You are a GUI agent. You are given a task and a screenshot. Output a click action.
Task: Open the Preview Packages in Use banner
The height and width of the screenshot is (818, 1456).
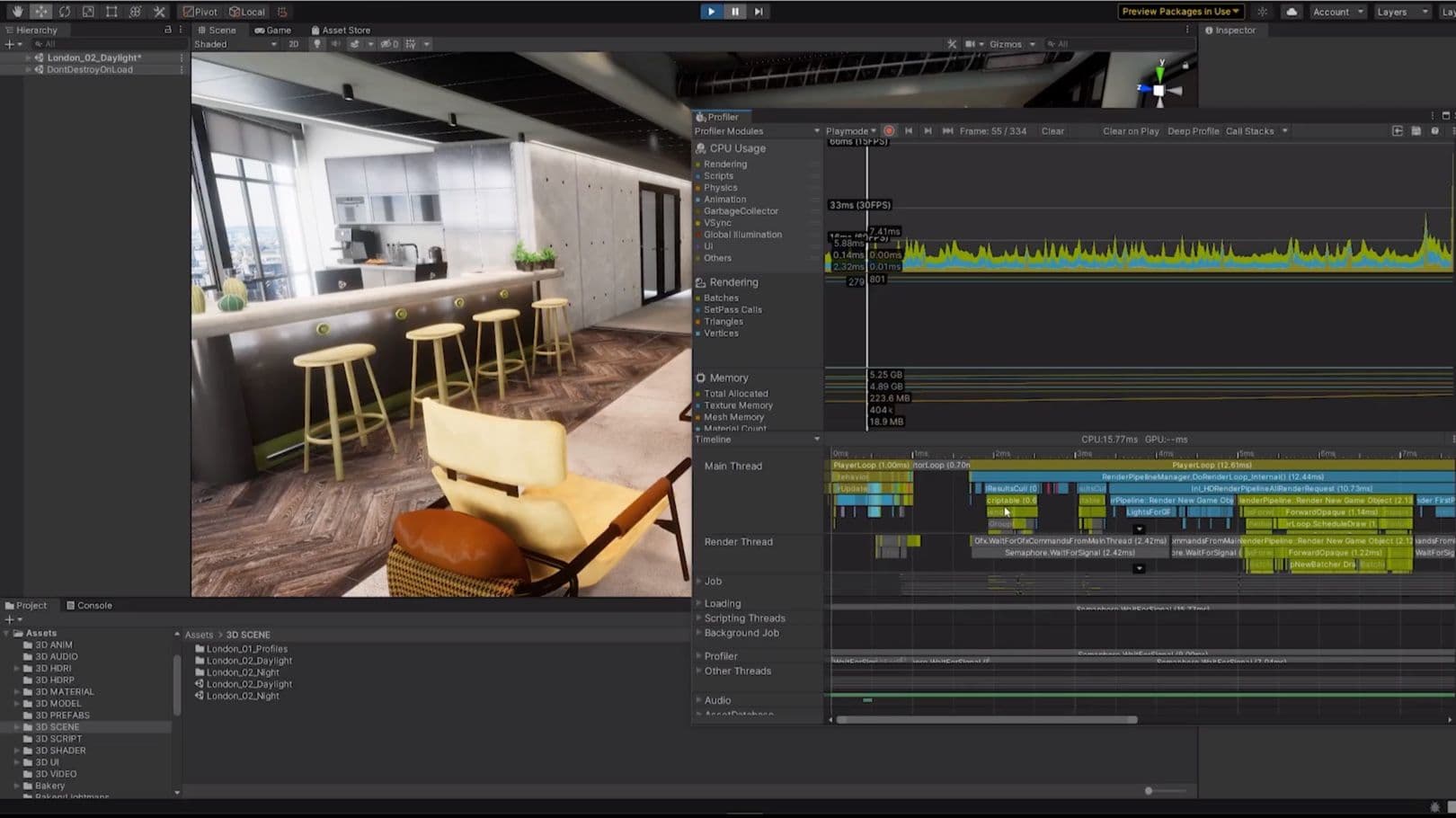(x=1179, y=11)
